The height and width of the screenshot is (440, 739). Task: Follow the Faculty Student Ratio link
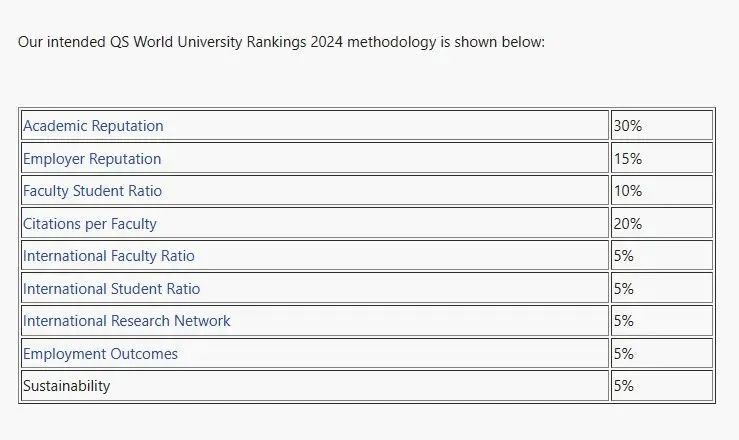(x=92, y=191)
